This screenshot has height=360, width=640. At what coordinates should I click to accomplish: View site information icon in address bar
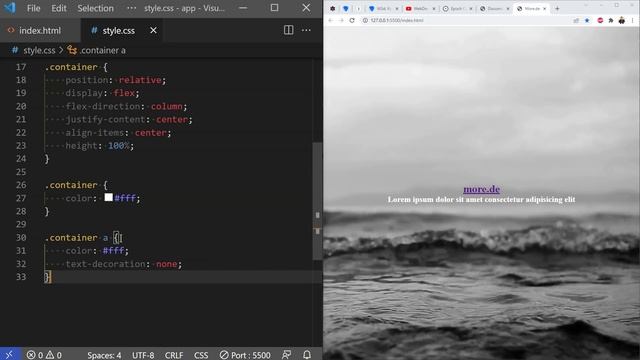pyautogui.click(x=365, y=20)
